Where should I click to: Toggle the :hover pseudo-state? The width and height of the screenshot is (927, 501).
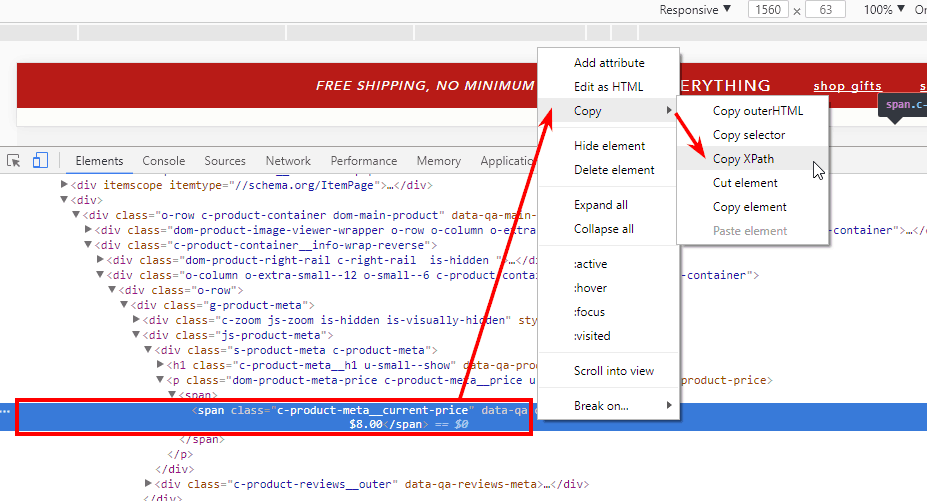(591, 288)
